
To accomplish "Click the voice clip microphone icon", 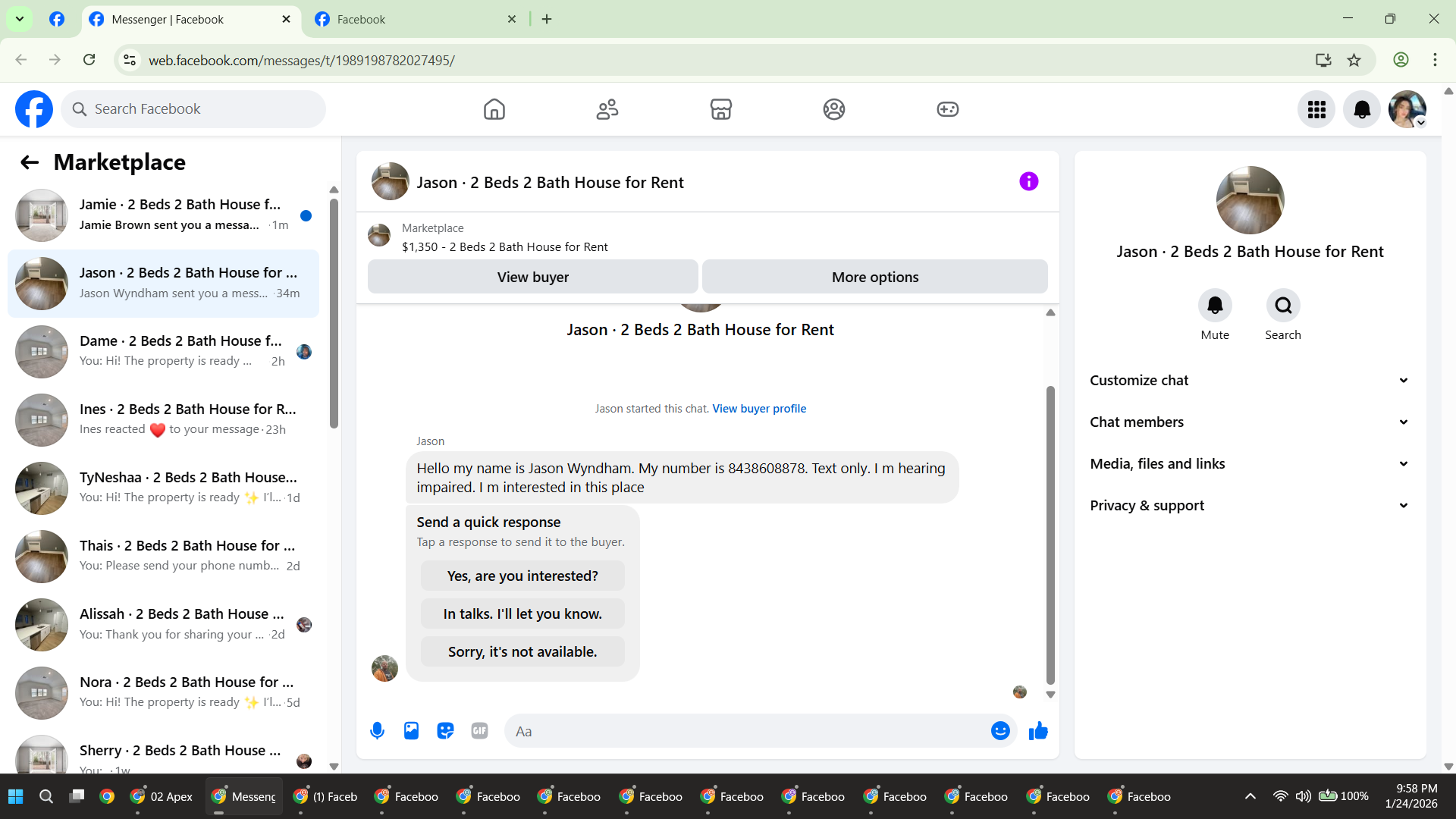I will tap(377, 731).
